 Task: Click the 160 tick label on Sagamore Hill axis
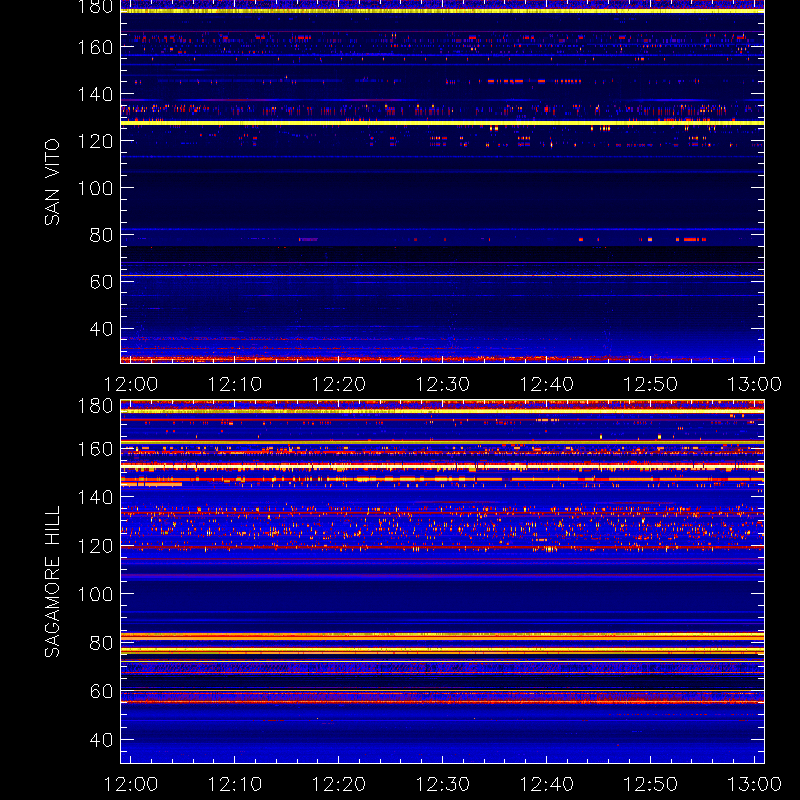(95, 449)
